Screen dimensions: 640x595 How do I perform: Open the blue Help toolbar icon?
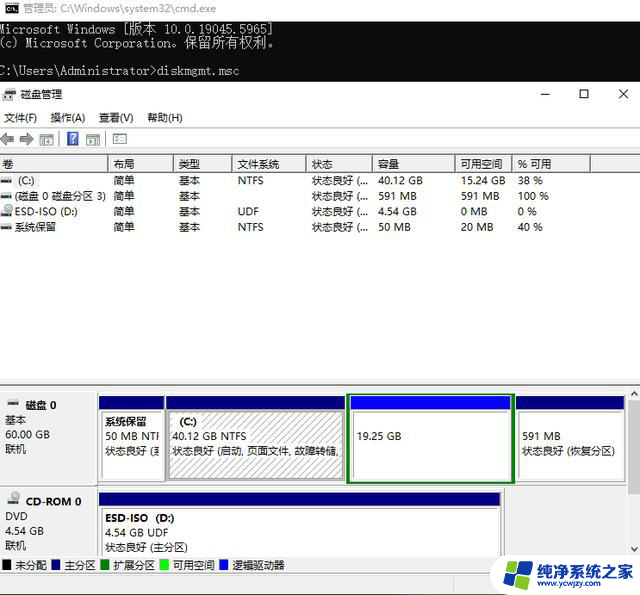[x=73, y=139]
